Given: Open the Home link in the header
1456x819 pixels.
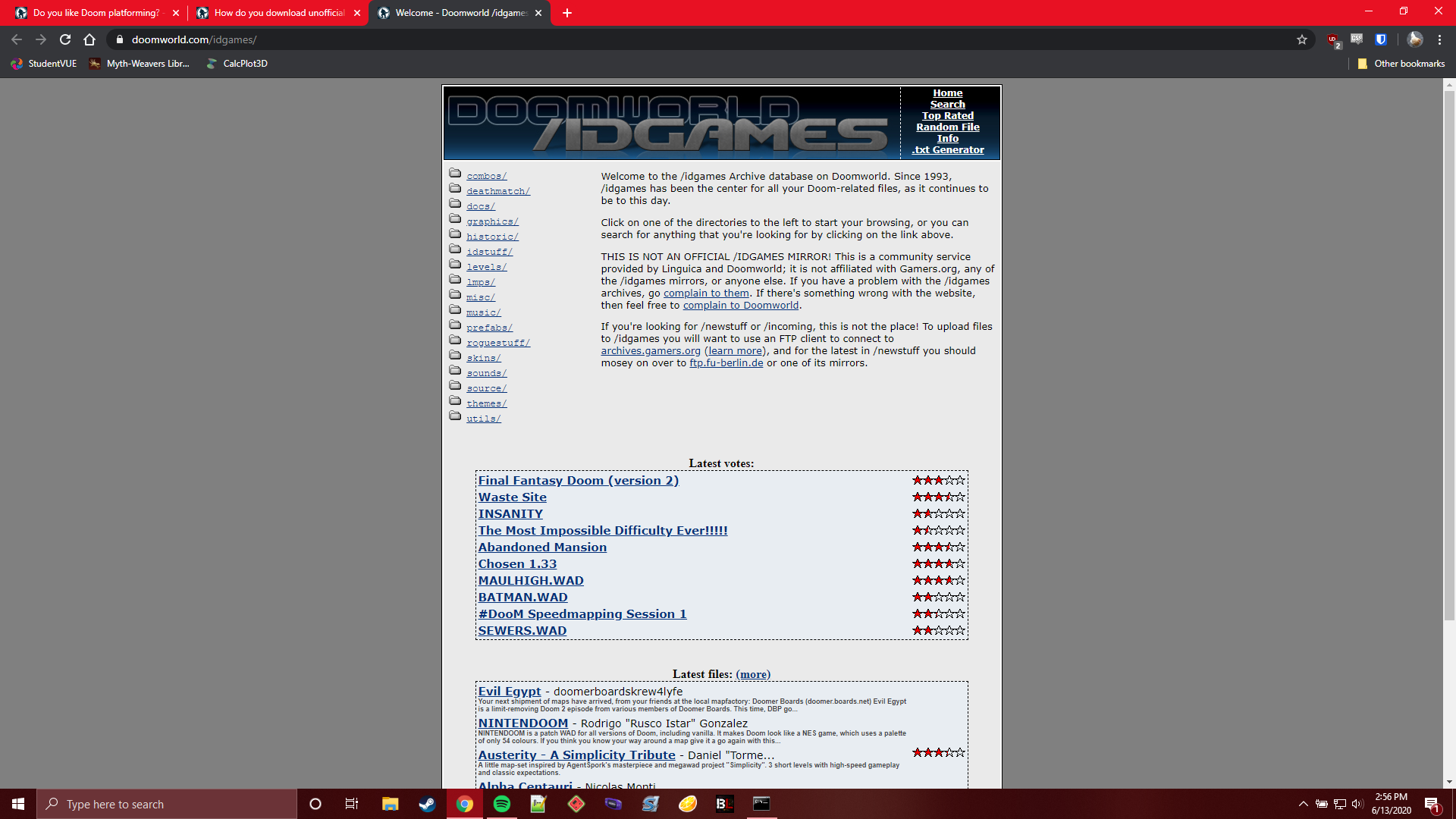Looking at the screenshot, I should [947, 93].
